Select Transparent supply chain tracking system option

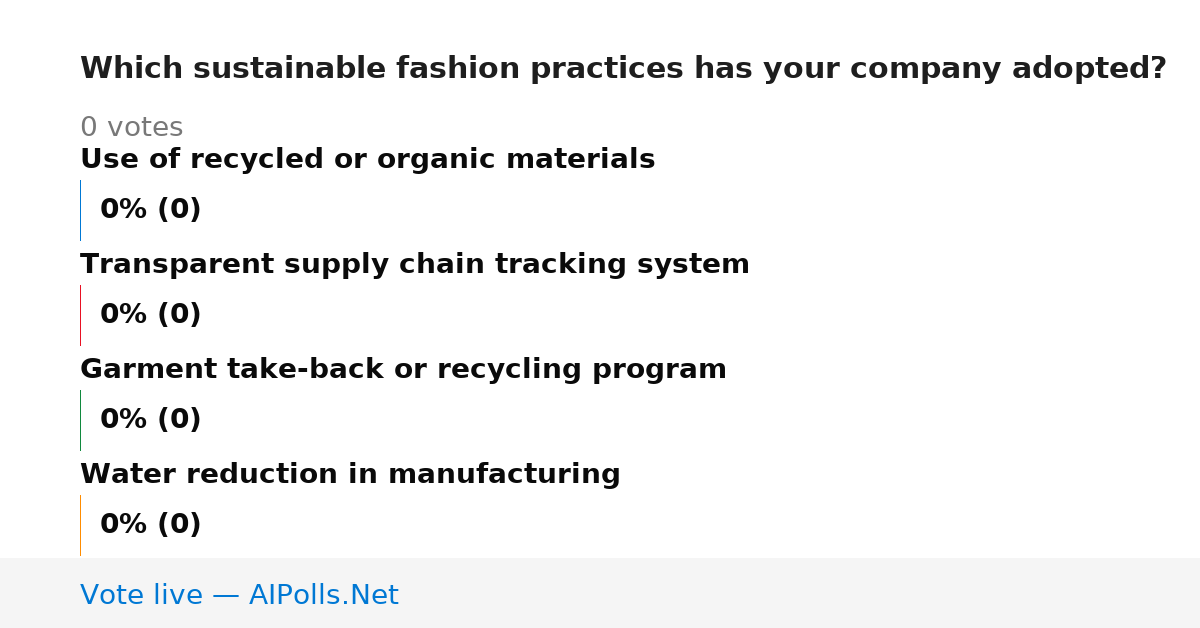[x=414, y=265]
